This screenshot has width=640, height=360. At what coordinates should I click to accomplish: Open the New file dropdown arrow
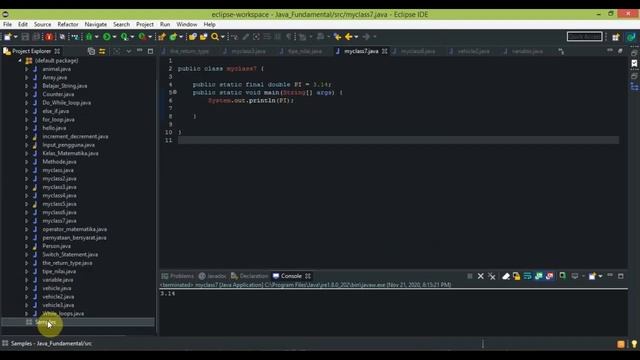16,37
